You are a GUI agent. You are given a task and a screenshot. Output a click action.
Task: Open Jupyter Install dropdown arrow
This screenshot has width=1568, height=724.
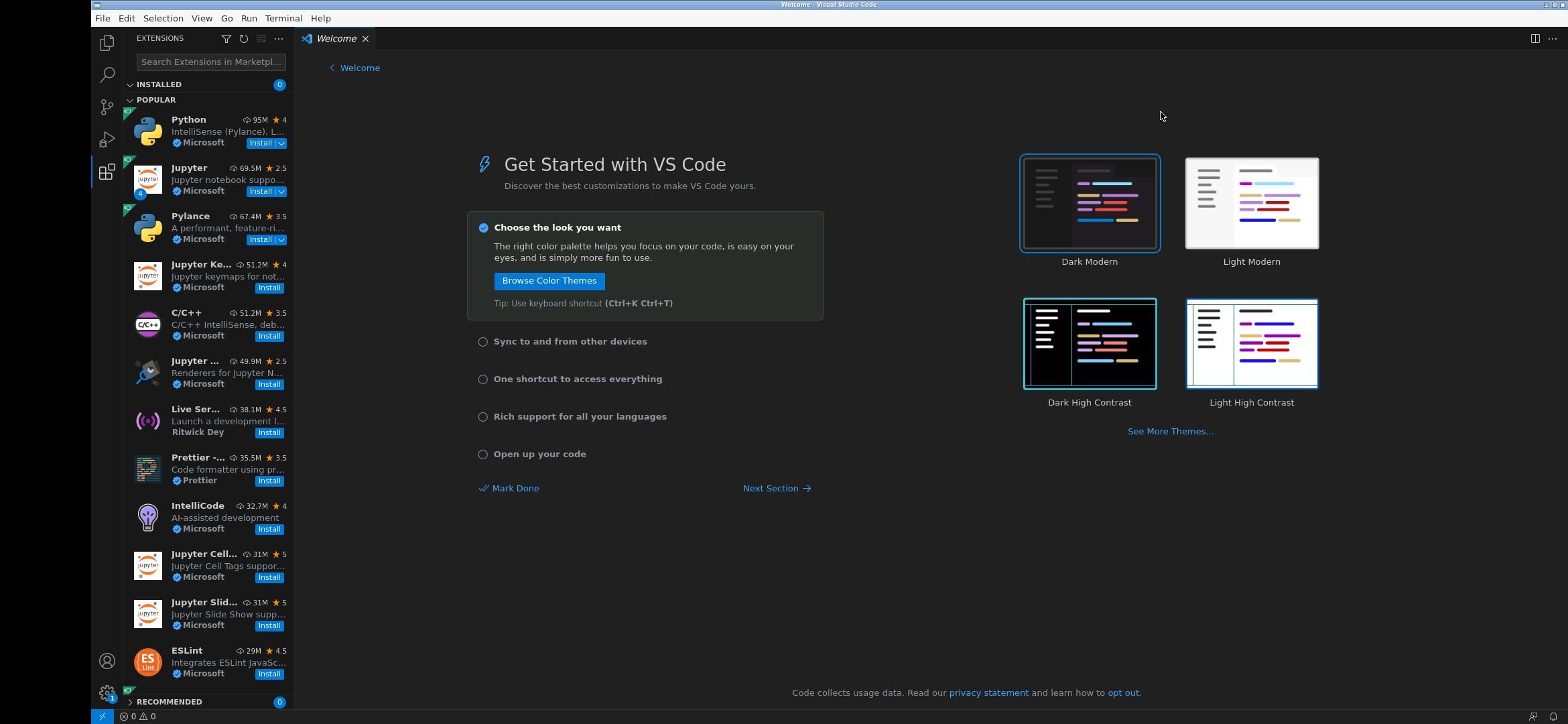[x=281, y=192]
